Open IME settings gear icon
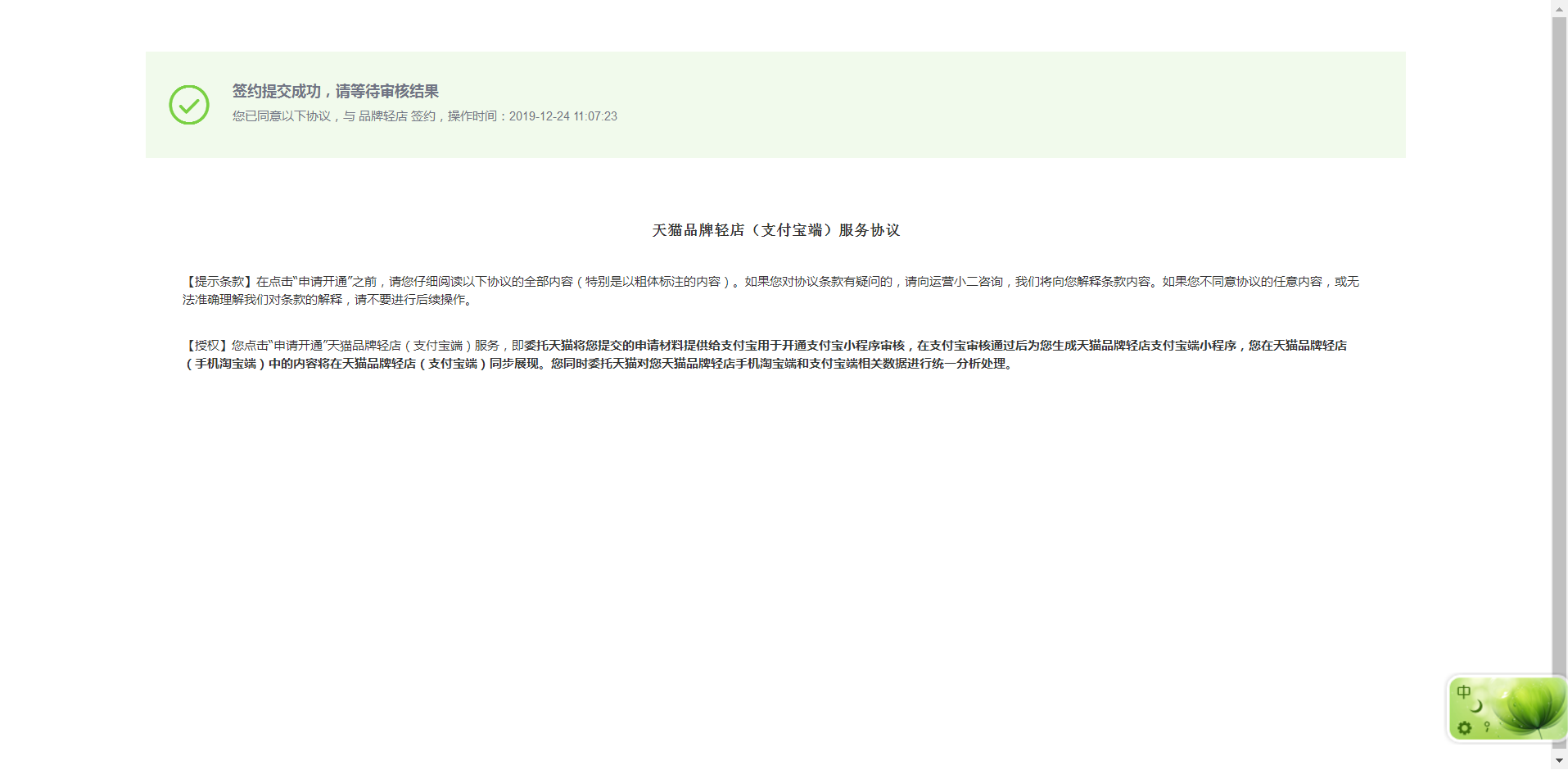 point(1465,727)
